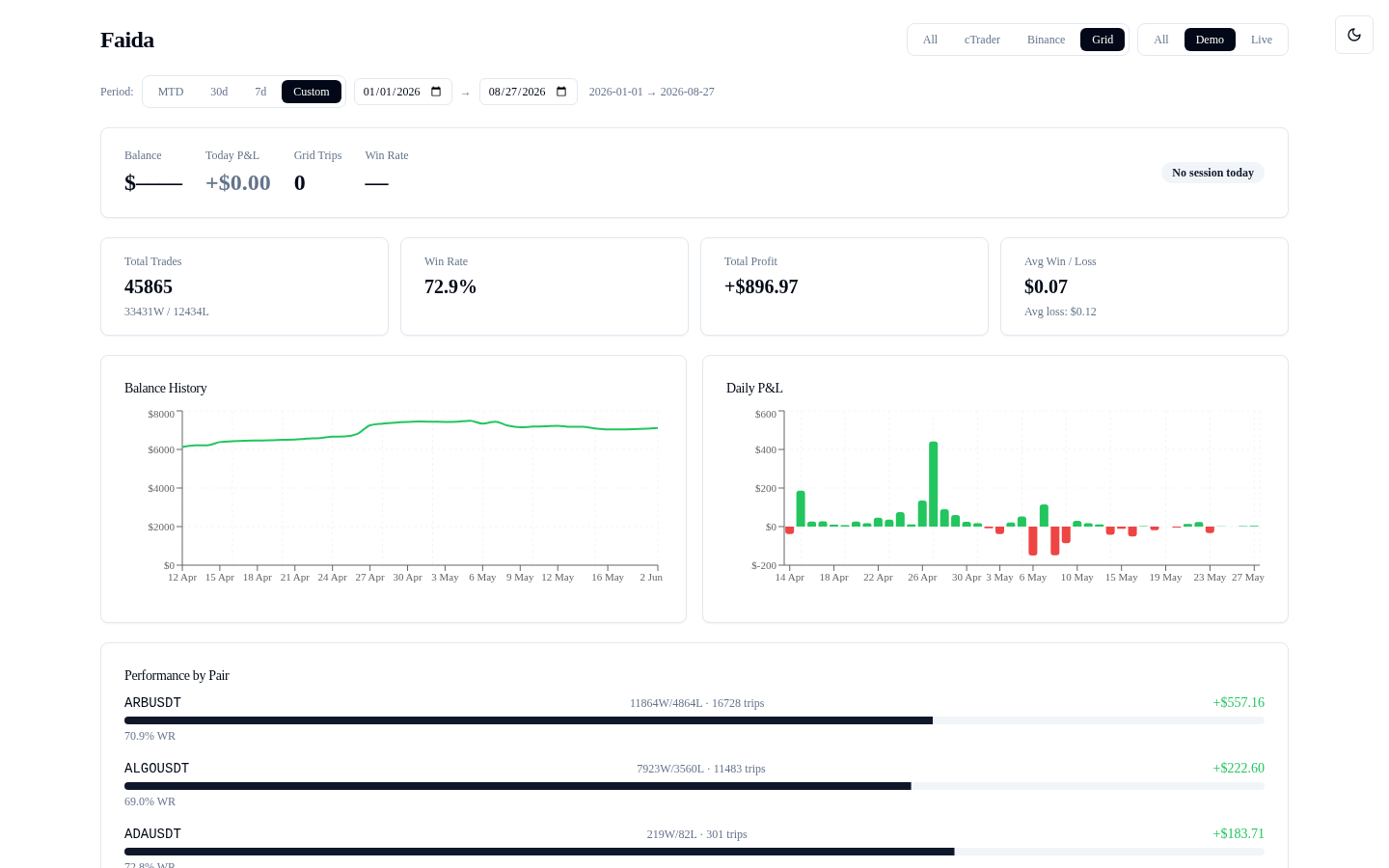This screenshot has width=1389, height=868.
Task: Click the ARBUSDT profit +$557.16
Action: (1239, 702)
